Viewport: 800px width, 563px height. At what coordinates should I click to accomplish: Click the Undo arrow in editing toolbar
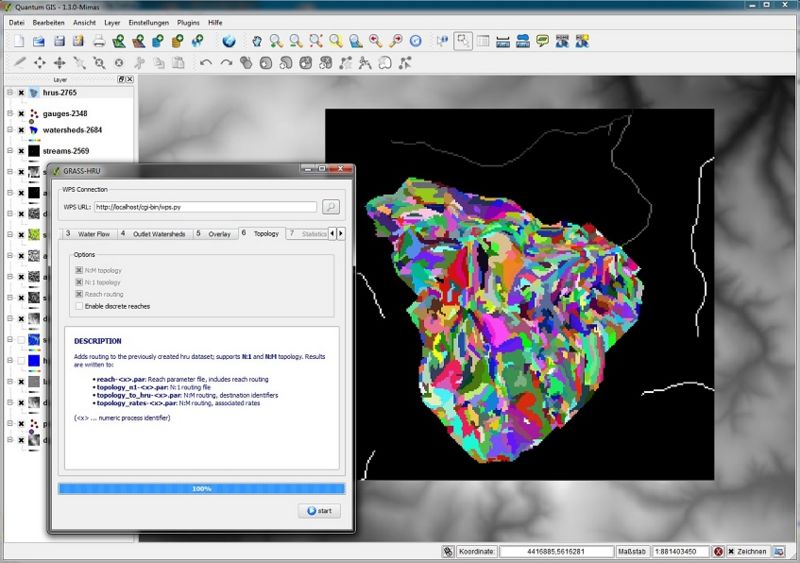coord(205,62)
